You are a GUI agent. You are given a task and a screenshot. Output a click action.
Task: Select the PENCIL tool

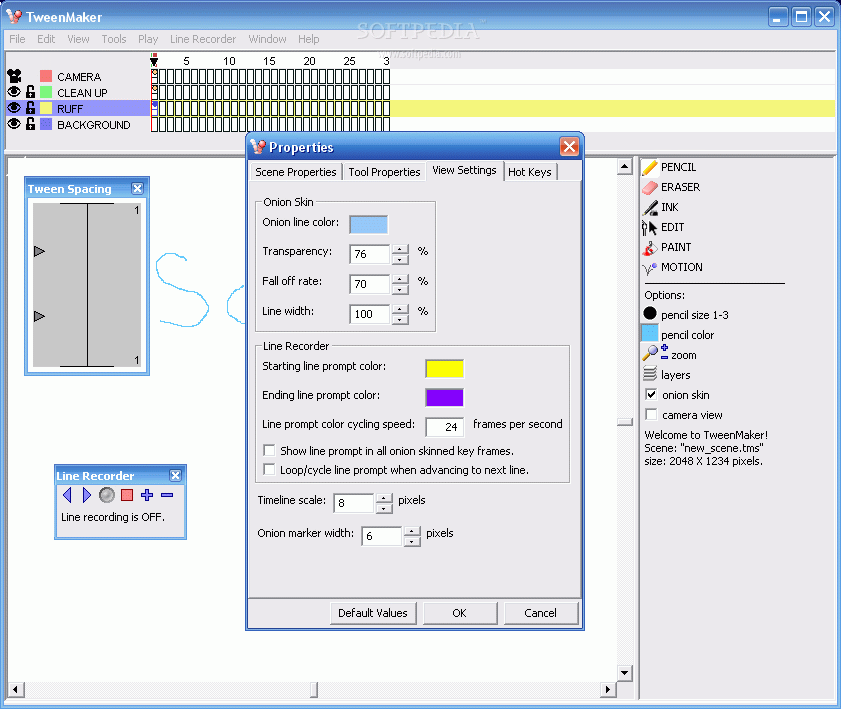[x=669, y=167]
